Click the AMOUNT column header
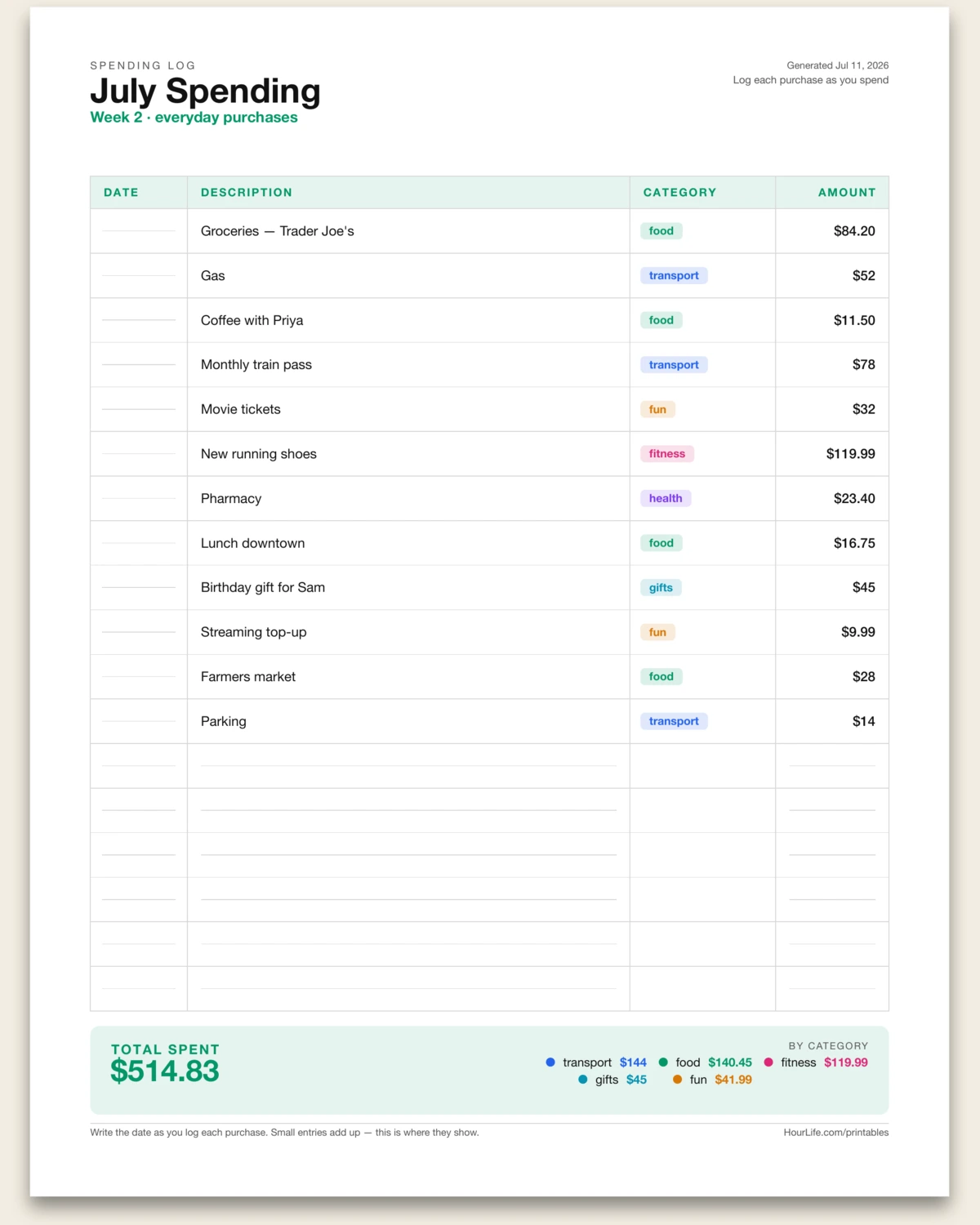The image size is (980, 1225). pyautogui.click(x=847, y=193)
